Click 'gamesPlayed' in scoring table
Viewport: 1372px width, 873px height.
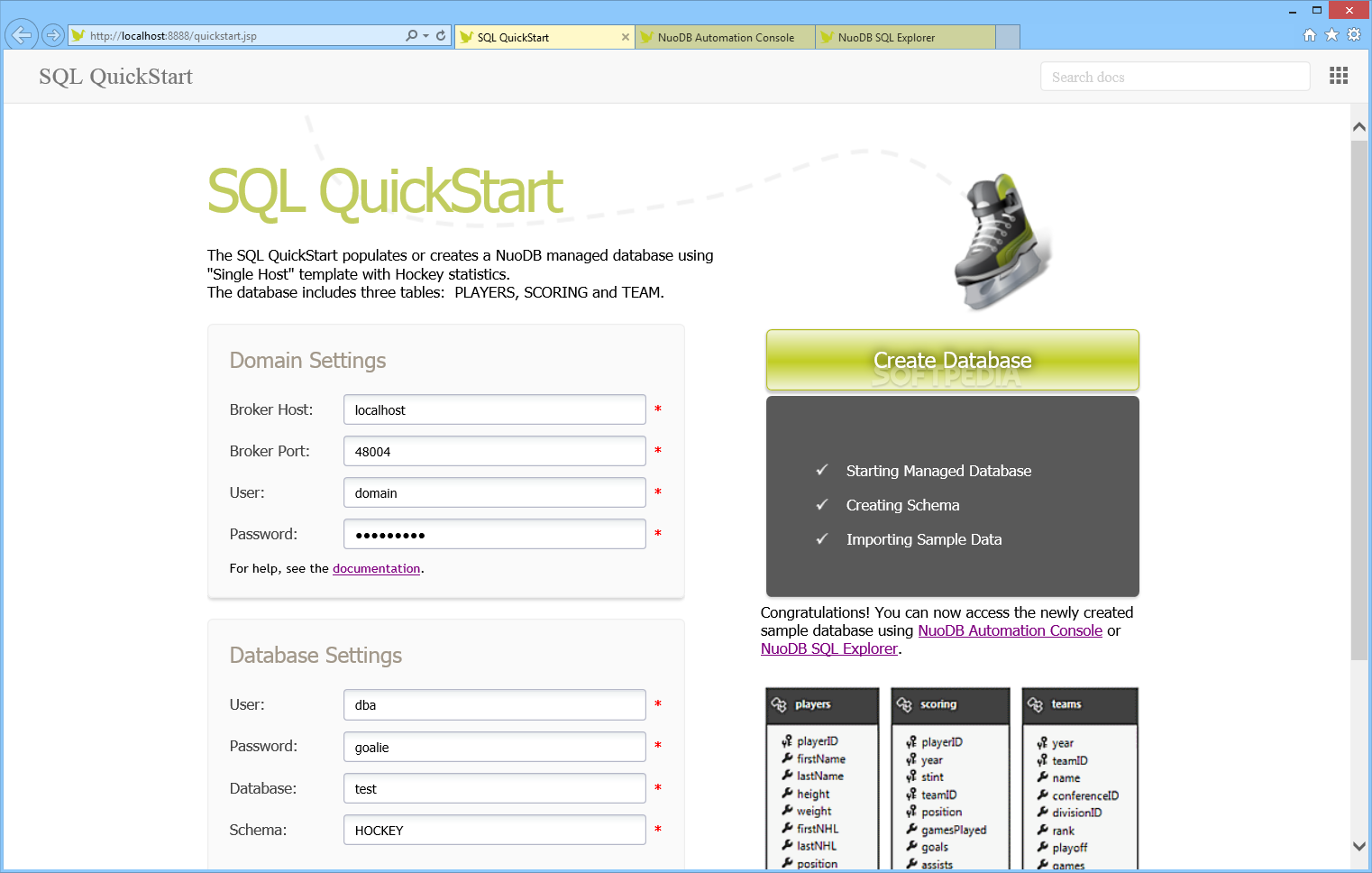(x=954, y=830)
